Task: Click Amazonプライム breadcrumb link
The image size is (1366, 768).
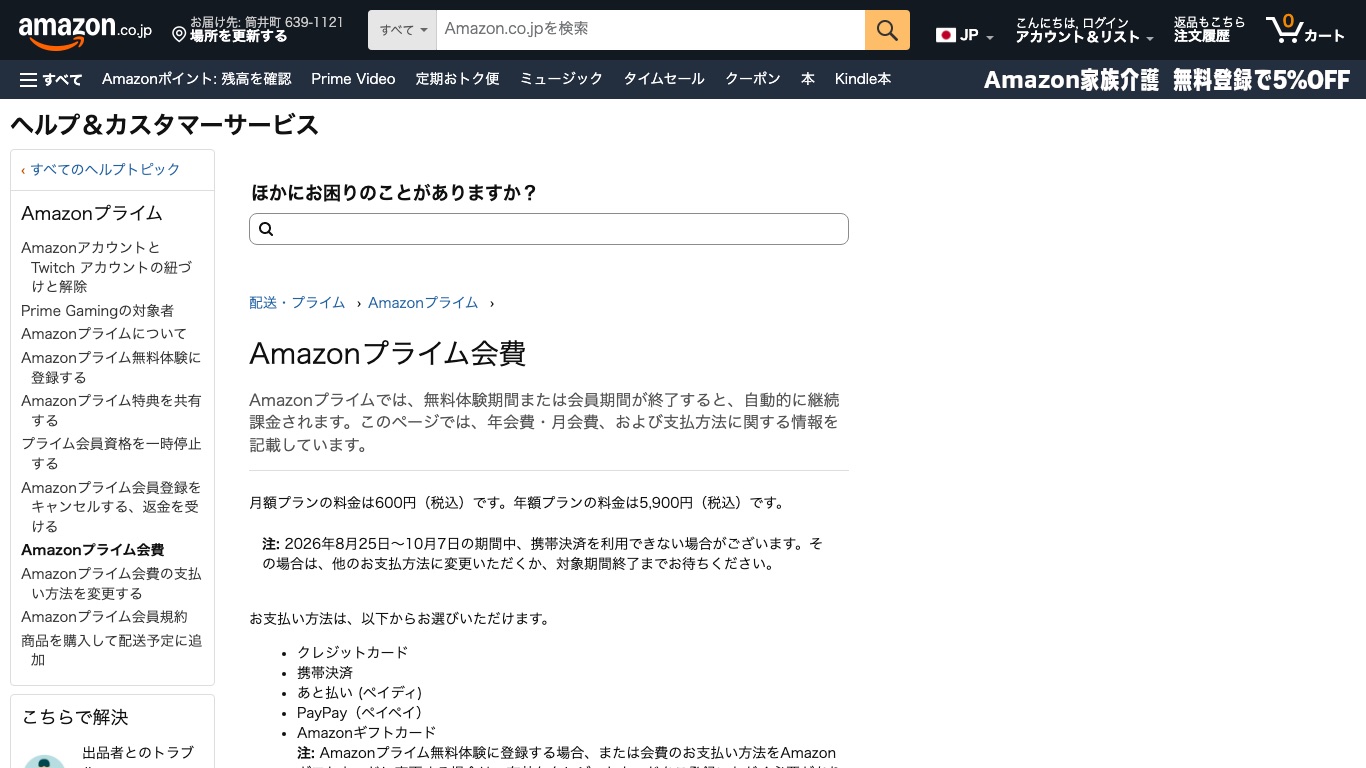Action: point(423,303)
